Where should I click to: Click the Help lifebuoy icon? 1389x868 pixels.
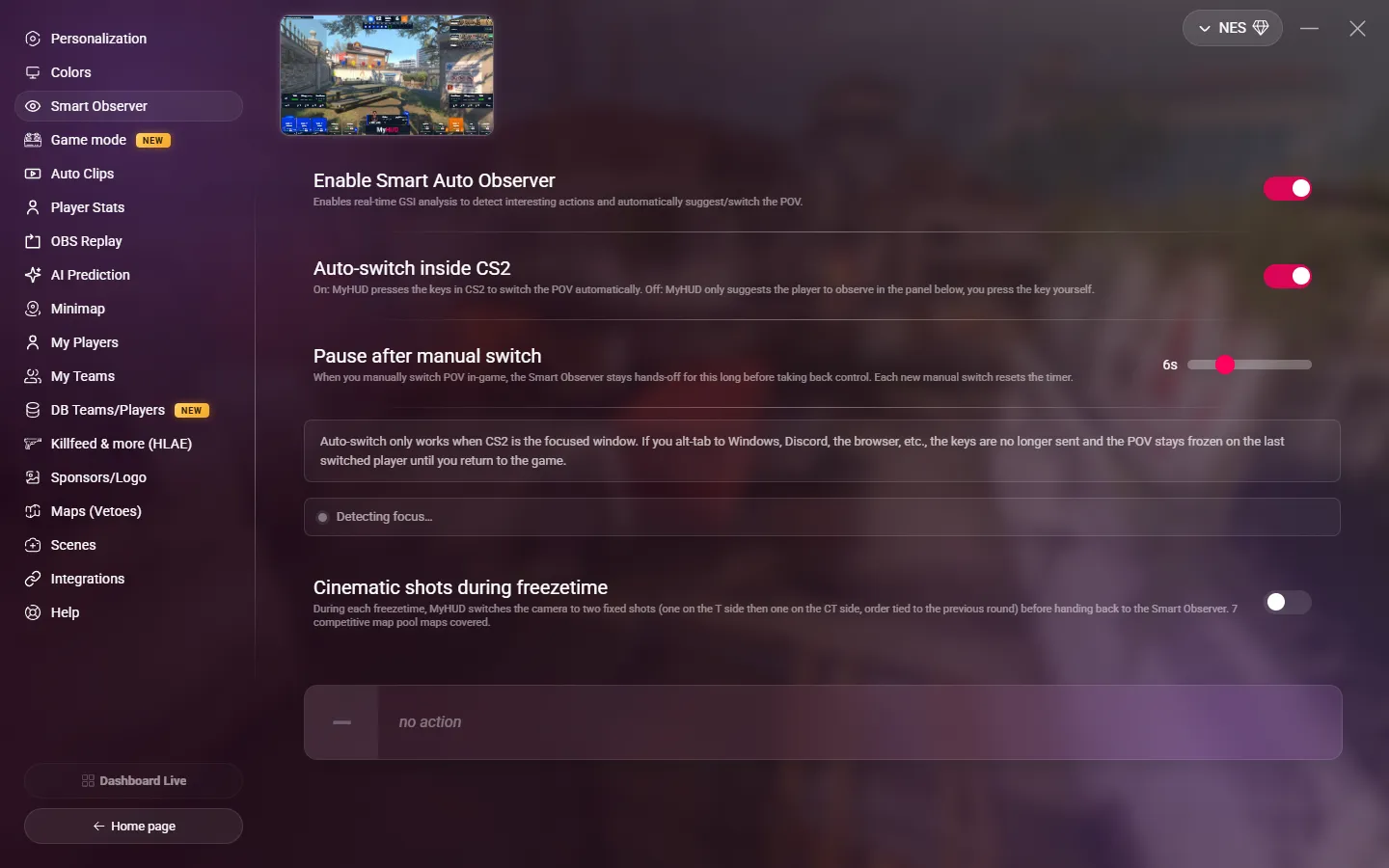[33, 612]
